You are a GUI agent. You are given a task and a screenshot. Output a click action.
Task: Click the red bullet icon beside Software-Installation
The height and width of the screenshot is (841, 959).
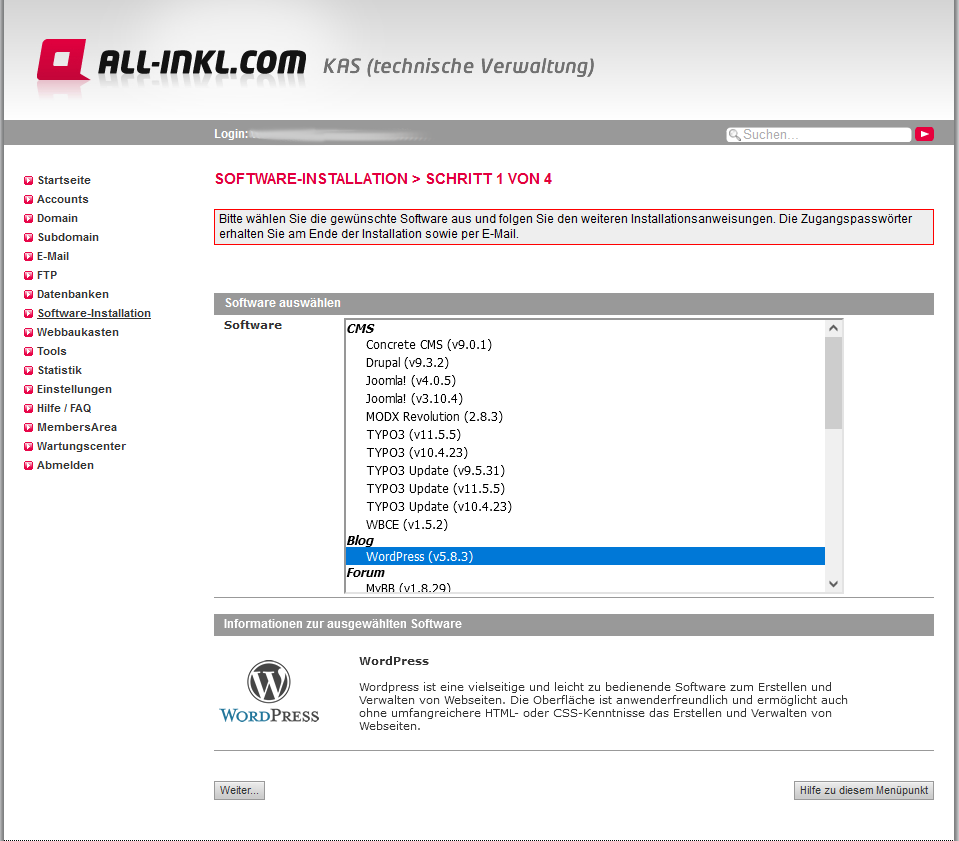tap(28, 313)
